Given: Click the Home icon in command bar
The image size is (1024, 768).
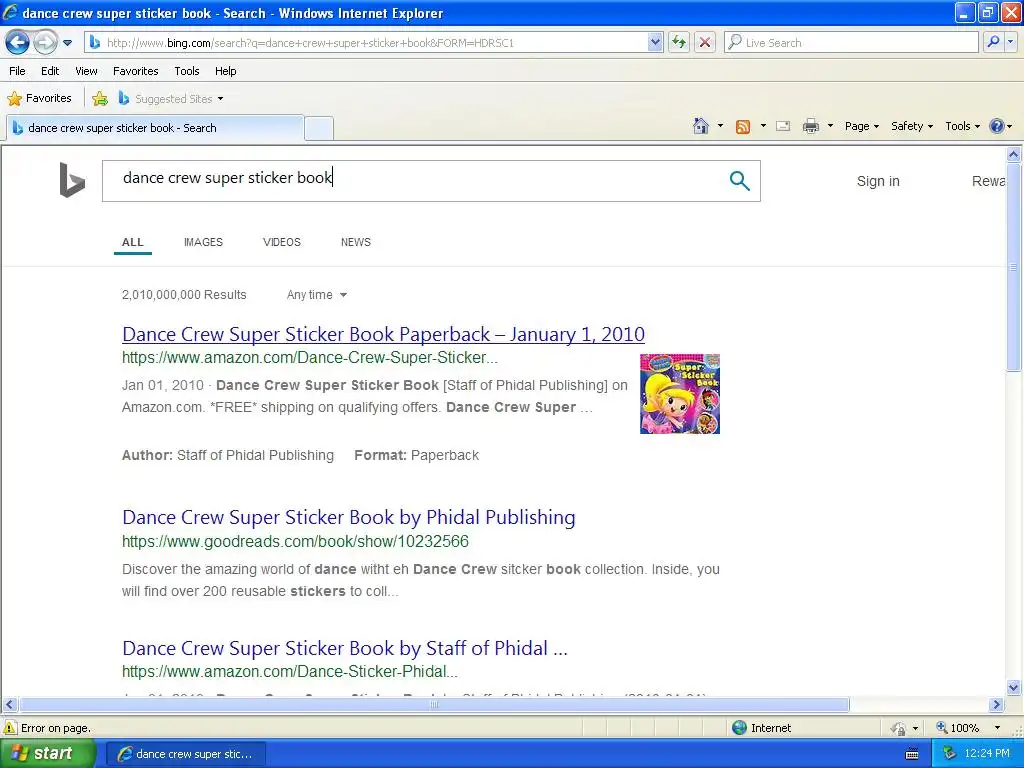Looking at the screenshot, I should pos(701,126).
